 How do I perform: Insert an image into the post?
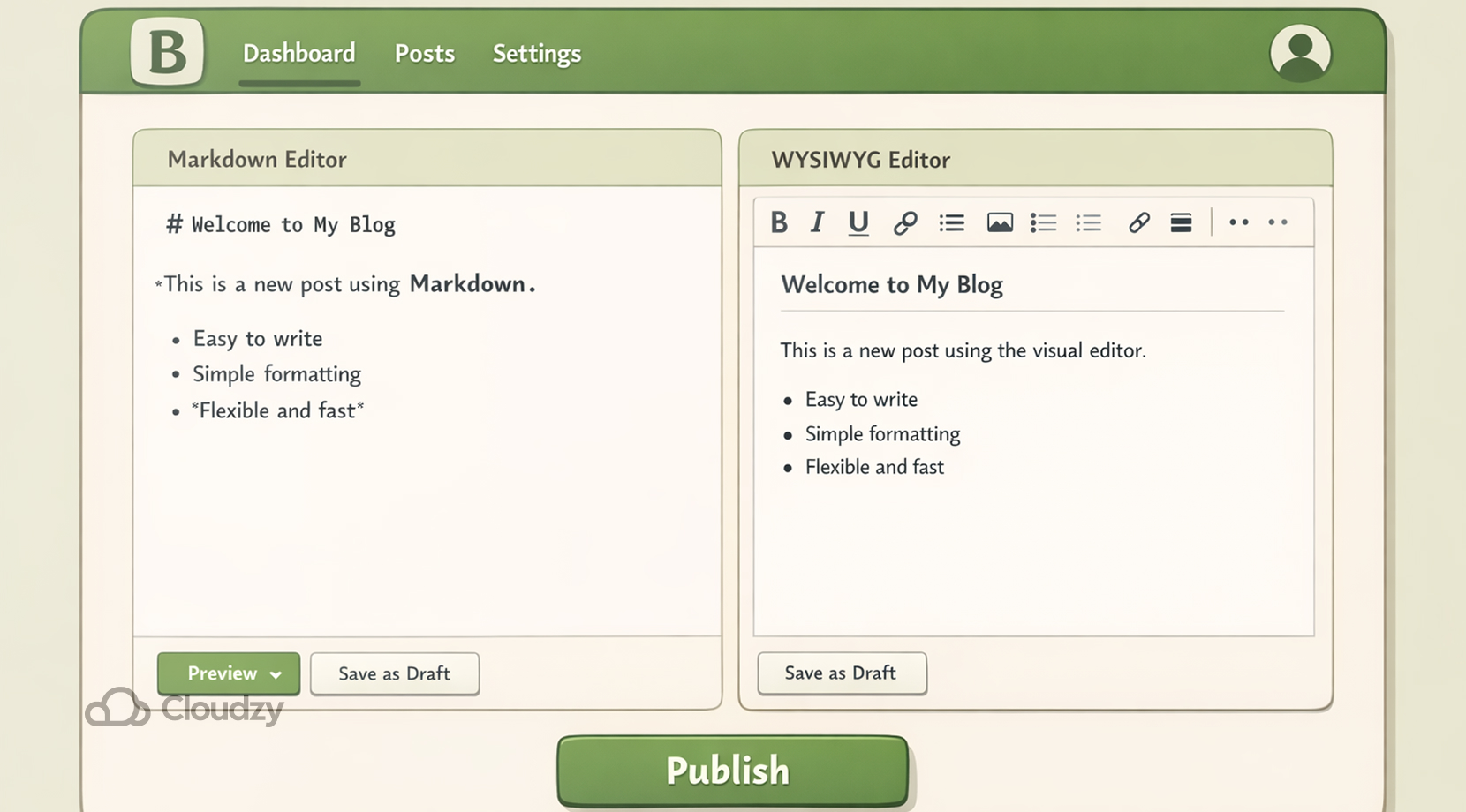(1000, 222)
